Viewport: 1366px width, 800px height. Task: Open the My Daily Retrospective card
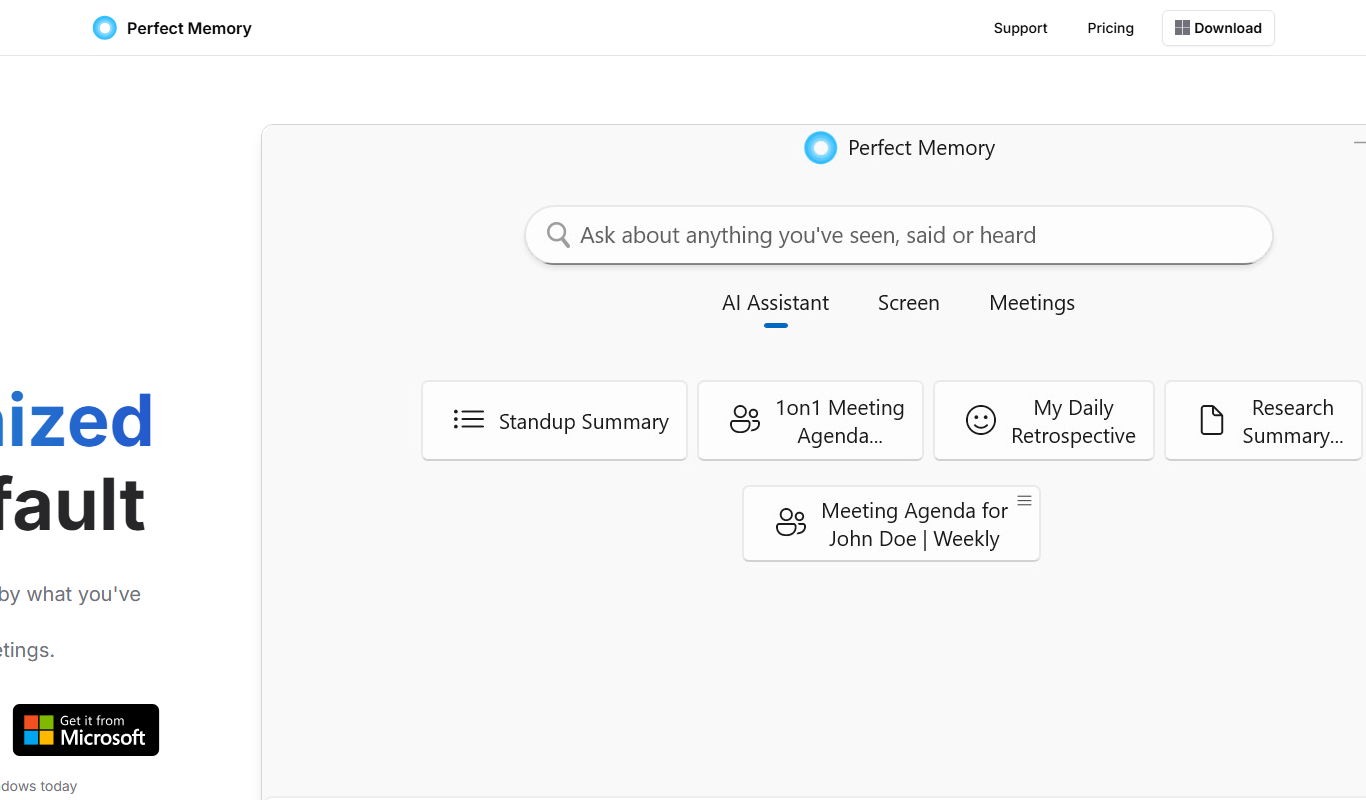click(1043, 420)
